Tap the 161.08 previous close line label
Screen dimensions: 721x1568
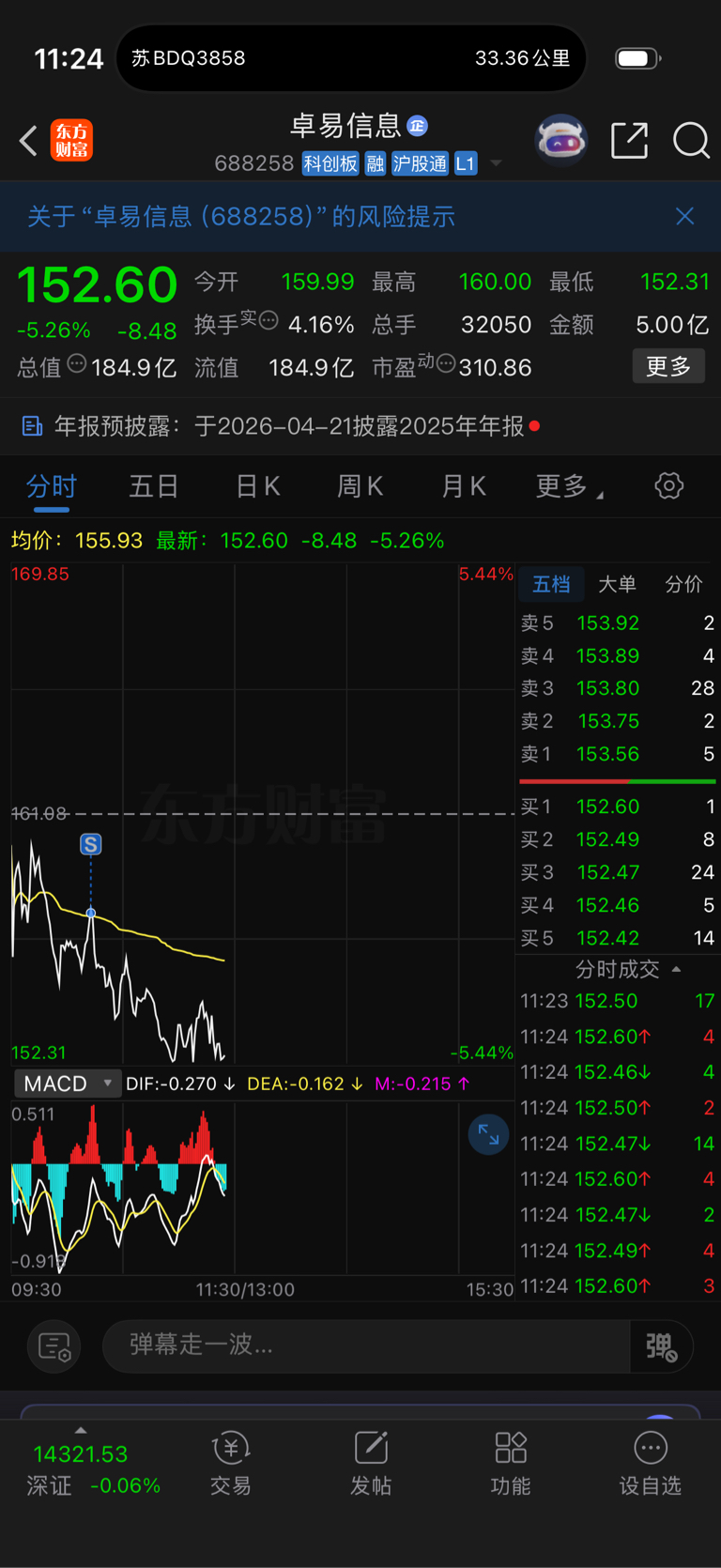coord(38,813)
